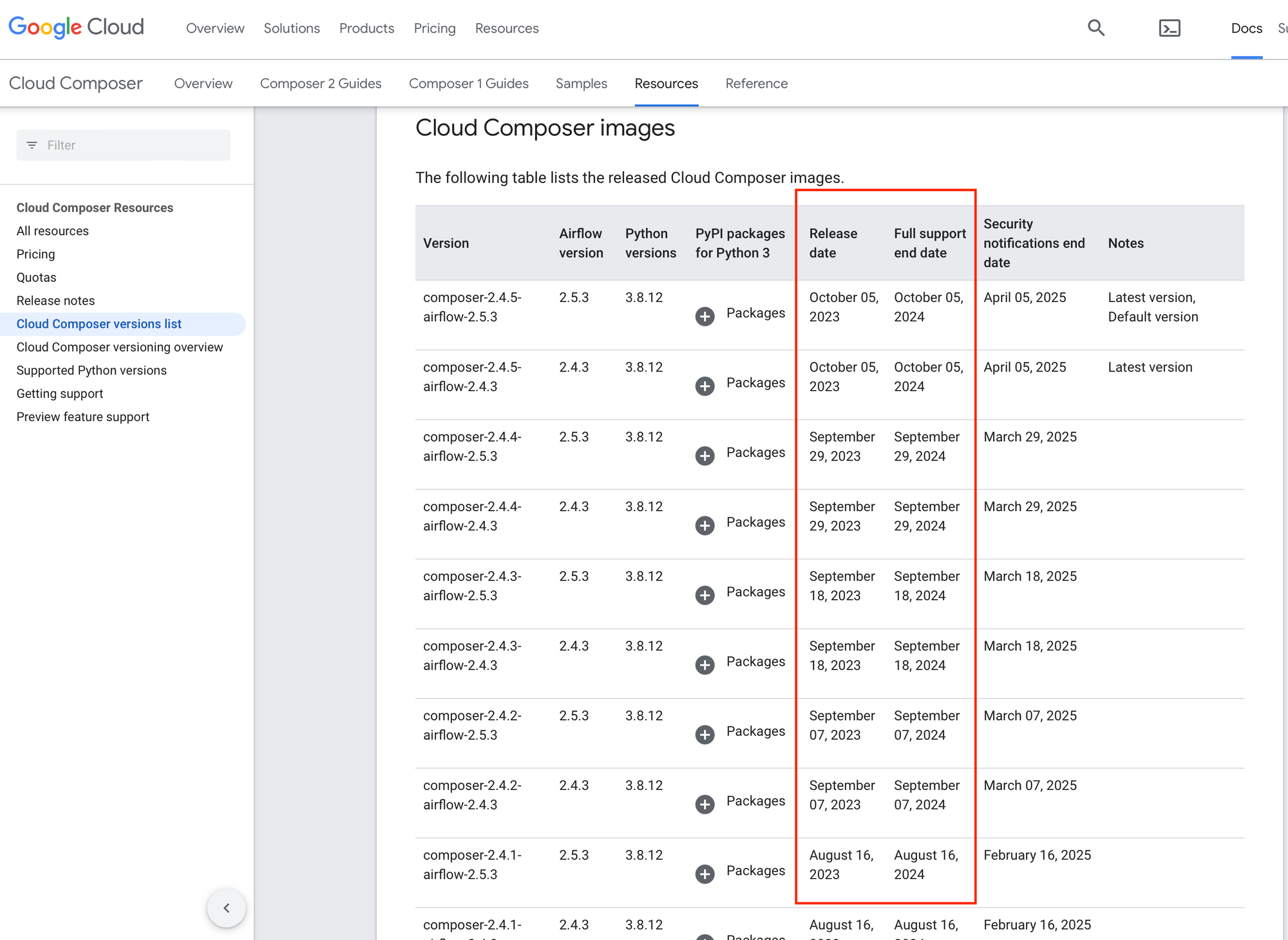
Task: Expand Packages for composer-2.4.1-airflow-2.5.3
Action: pyautogui.click(x=705, y=874)
